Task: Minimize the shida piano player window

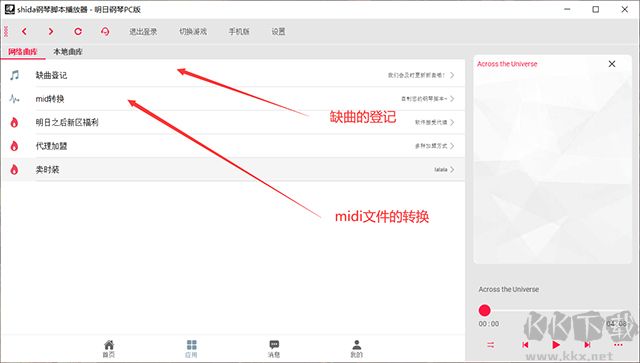Action: pyautogui.click(x=567, y=9)
